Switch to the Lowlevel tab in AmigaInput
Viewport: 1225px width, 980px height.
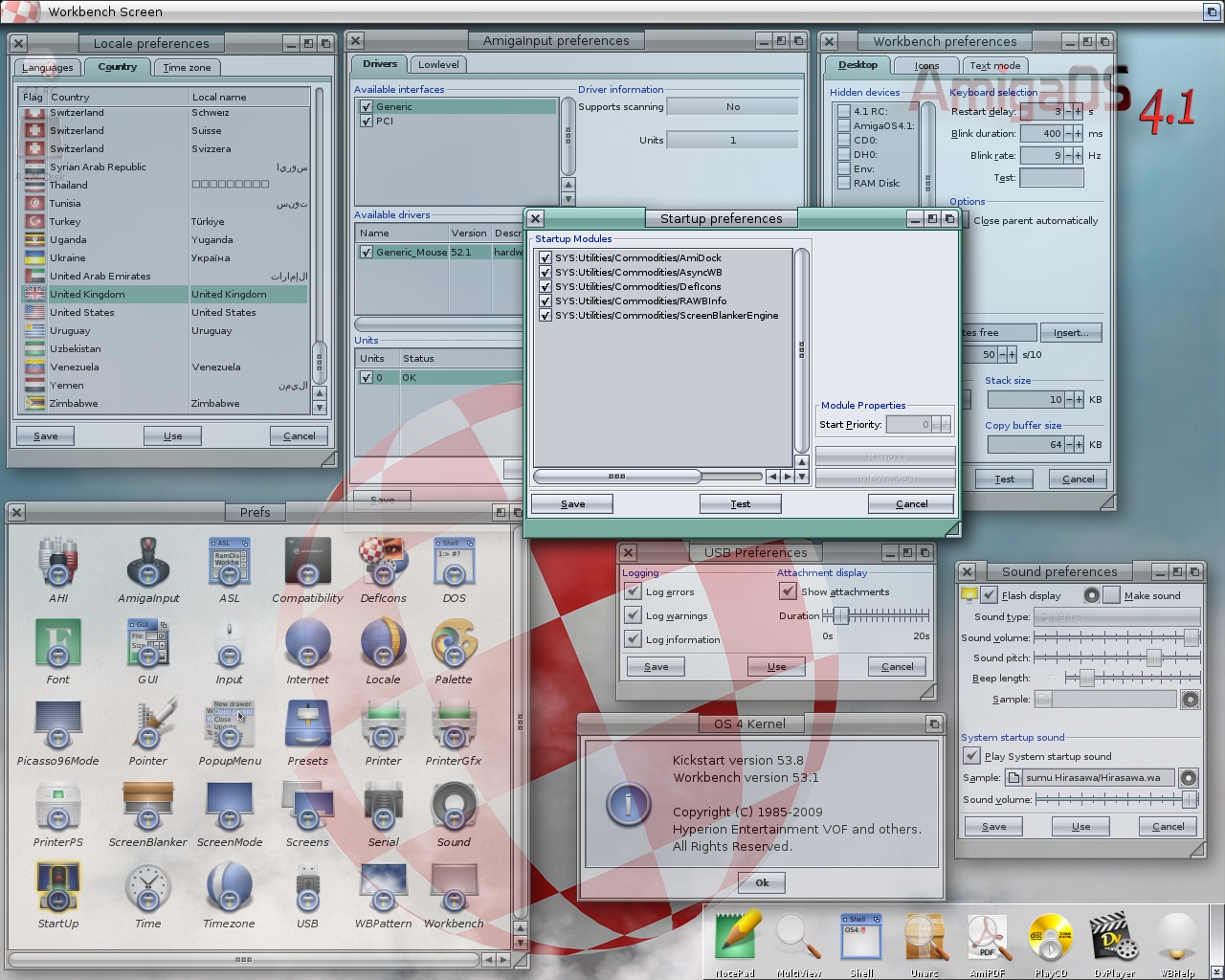click(x=437, y=64)
